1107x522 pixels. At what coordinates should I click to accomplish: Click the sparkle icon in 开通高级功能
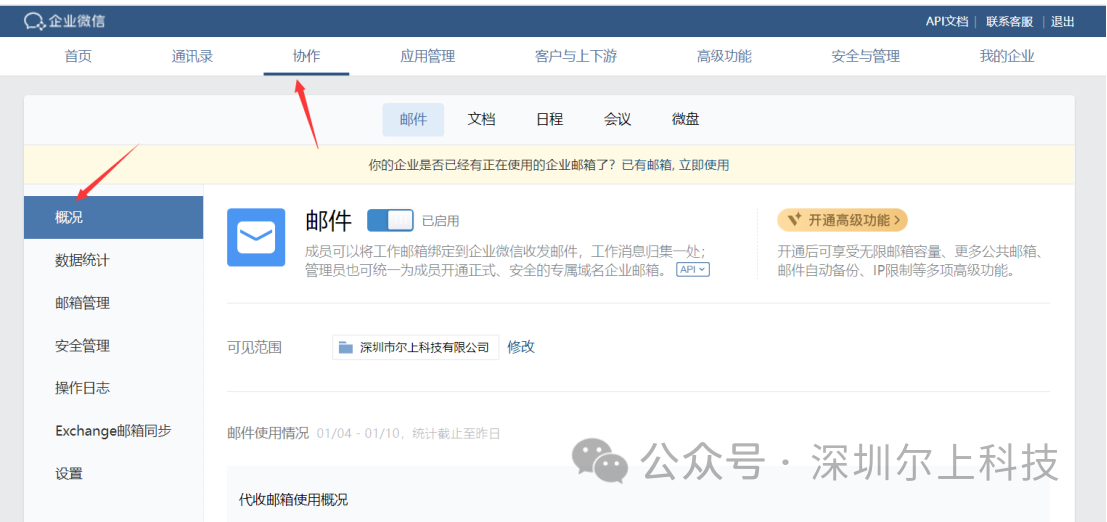pyautogui.click(x=794, y=220)
